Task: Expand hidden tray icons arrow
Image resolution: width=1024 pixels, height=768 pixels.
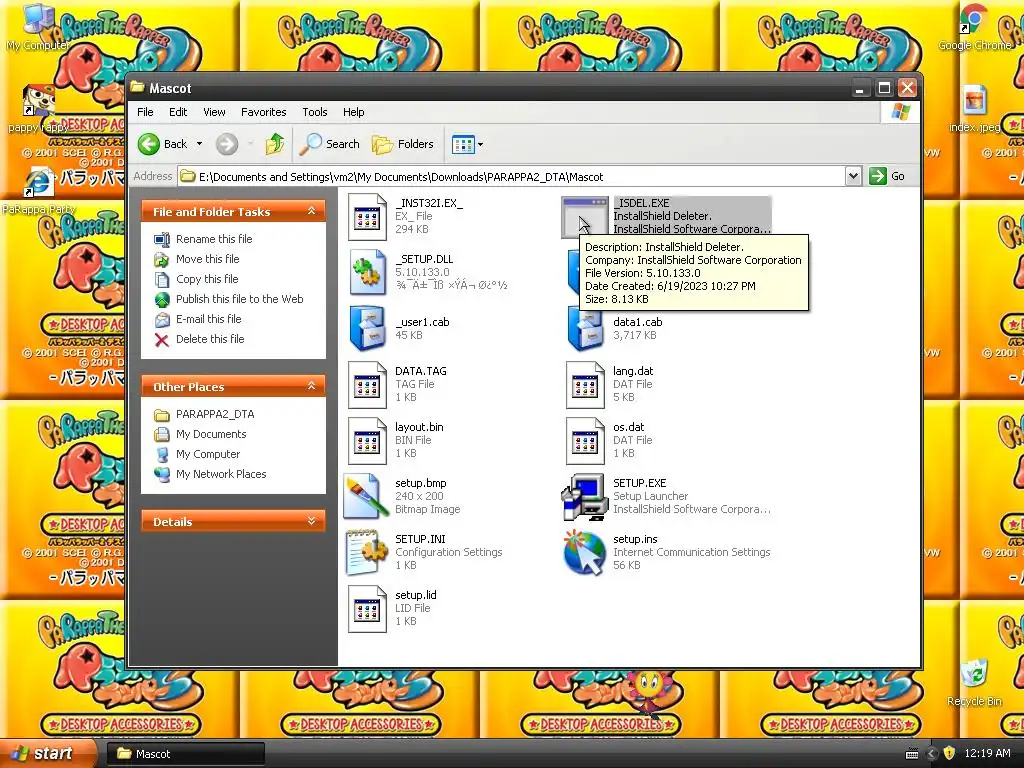Action: [x=931, y=753]
